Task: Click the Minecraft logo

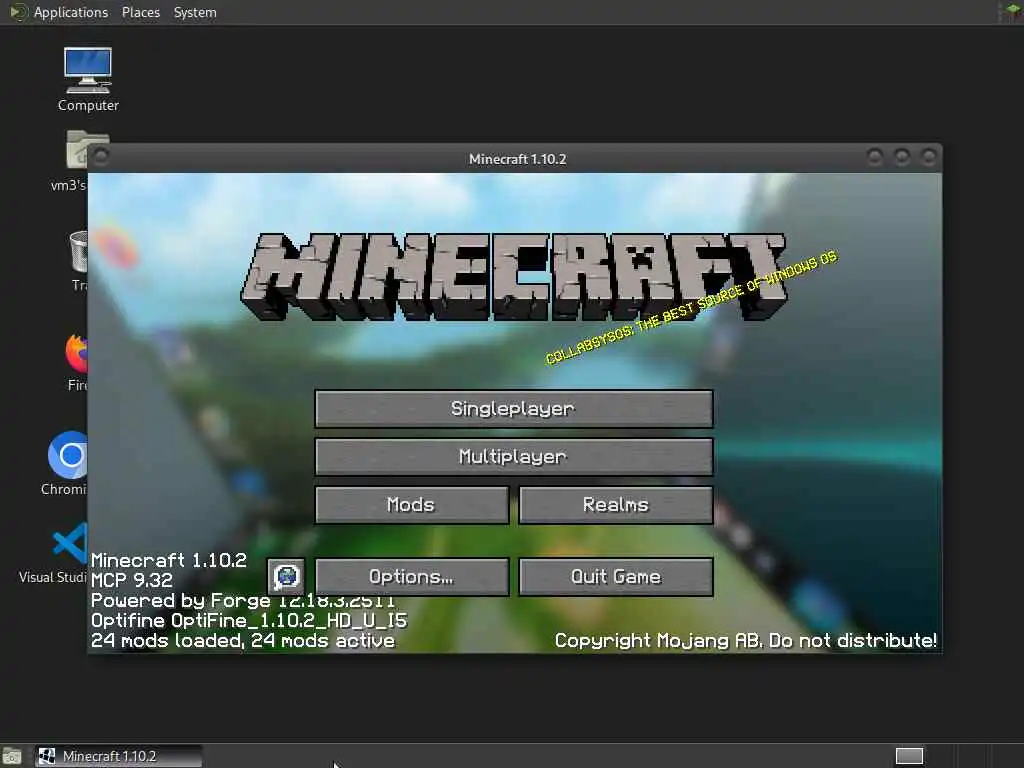Action: point(514,276)
